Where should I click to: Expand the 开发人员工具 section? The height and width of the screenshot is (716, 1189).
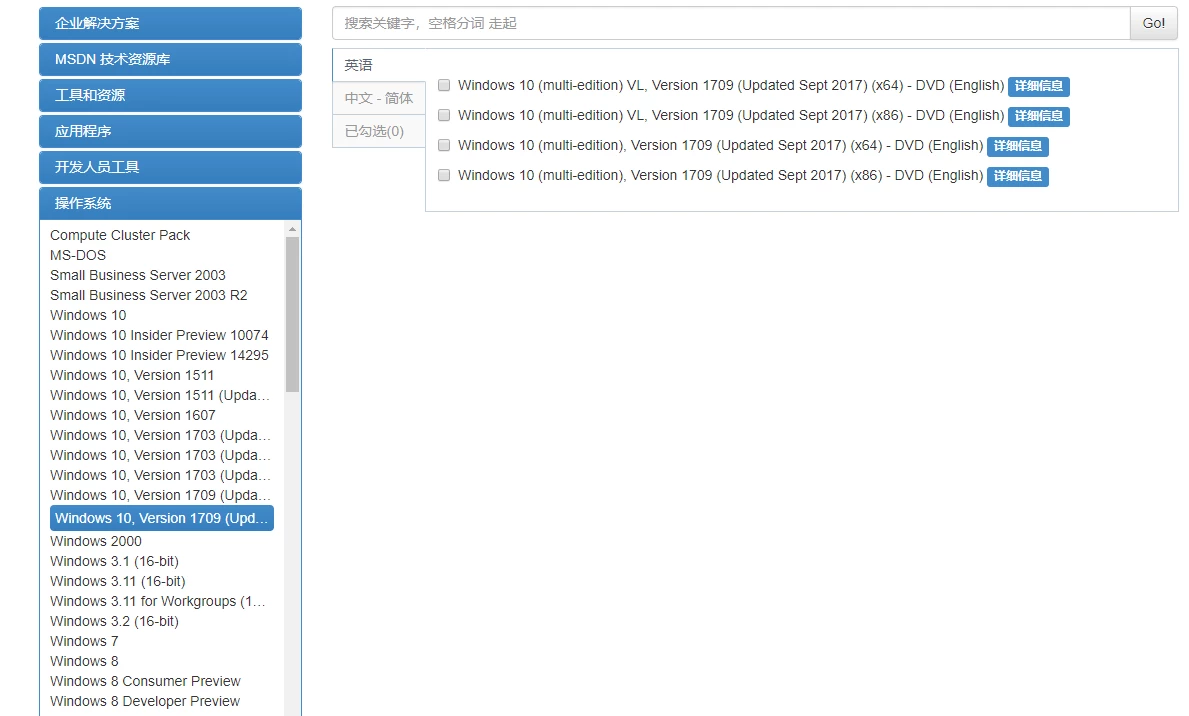170,167
